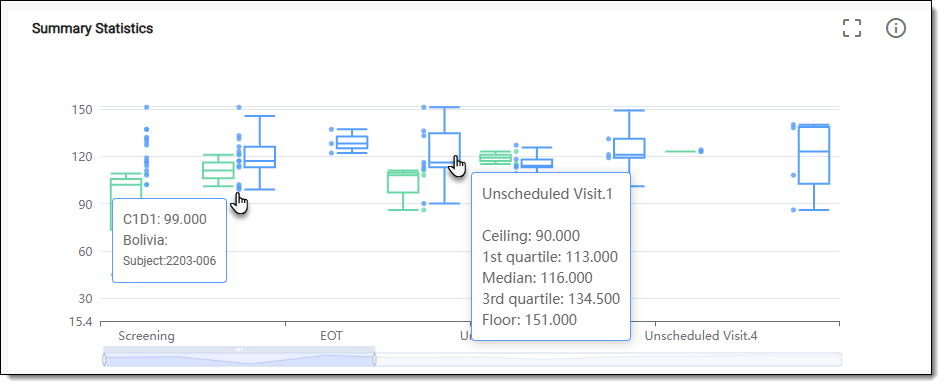This screenshot has height=387, width=944.
Task: Click the Subject:2203-006 tooltip text
Action: pos(170,261)
